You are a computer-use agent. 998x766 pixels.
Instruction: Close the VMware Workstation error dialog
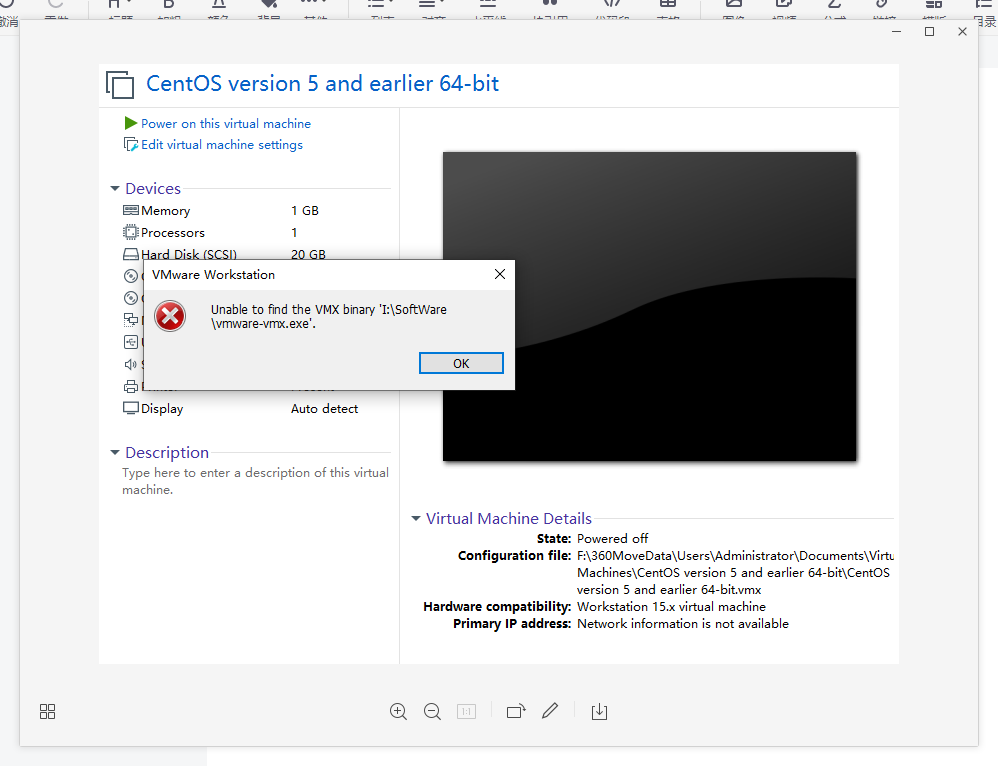pyautogui.click(x=500, y=274)
